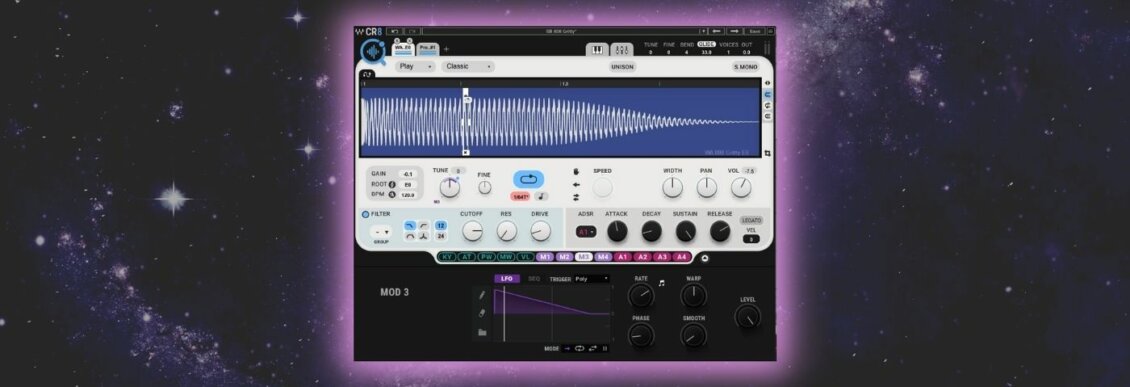Switch modulator to SEQ mode
This screenshot has width=1130, height=387.
pos(534,279)
